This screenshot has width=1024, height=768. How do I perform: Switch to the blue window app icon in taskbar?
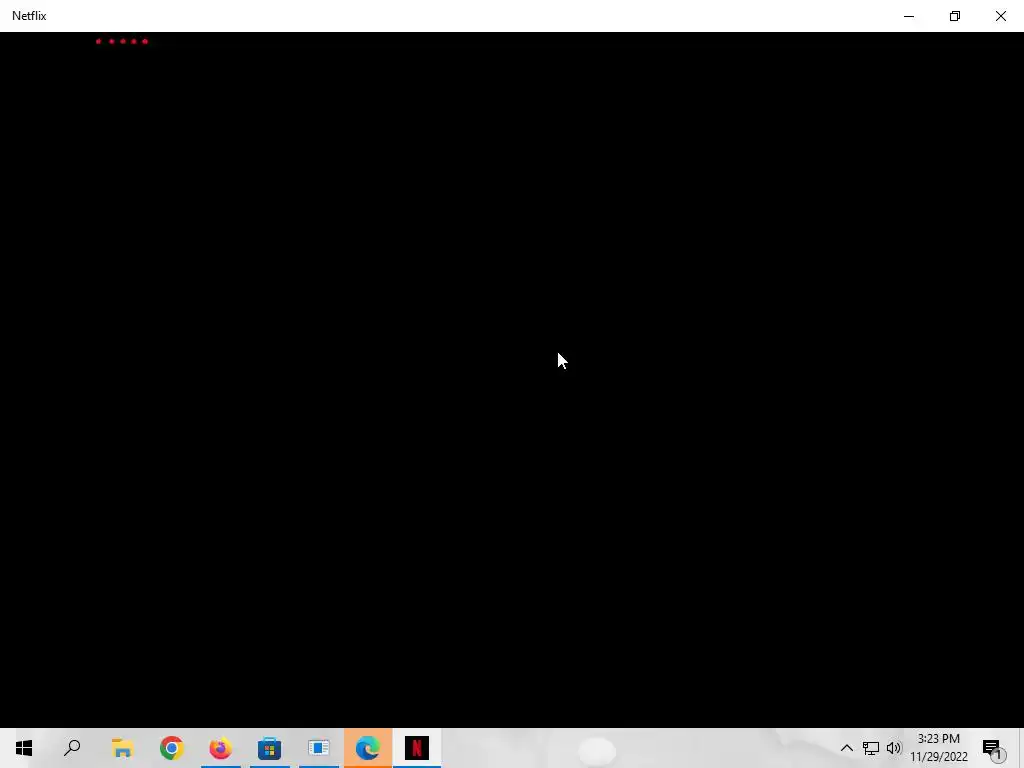(x=319, y=748)
